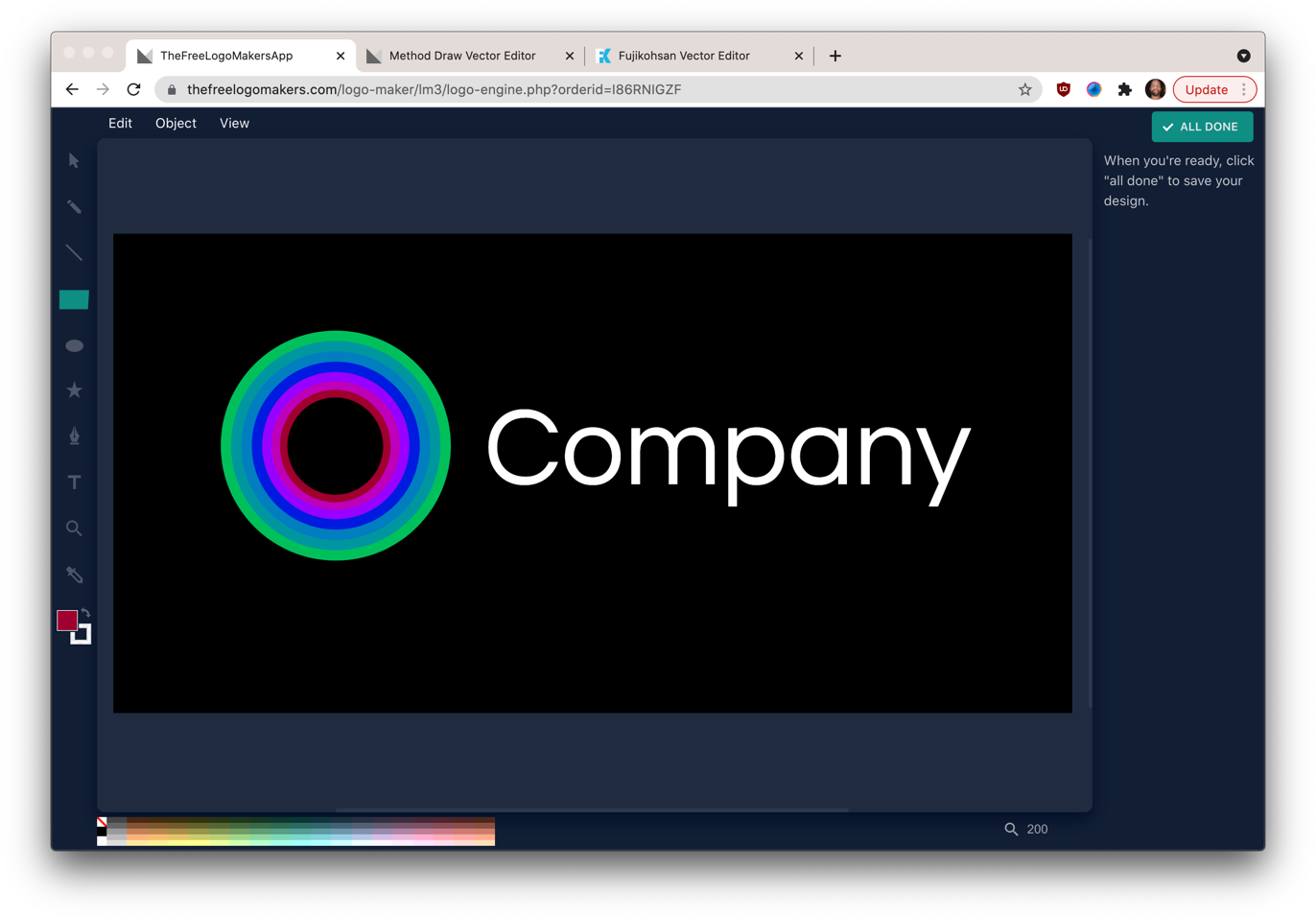
Task: Click the zoom magnifier icon near 200
Action: coord(1011,829)
